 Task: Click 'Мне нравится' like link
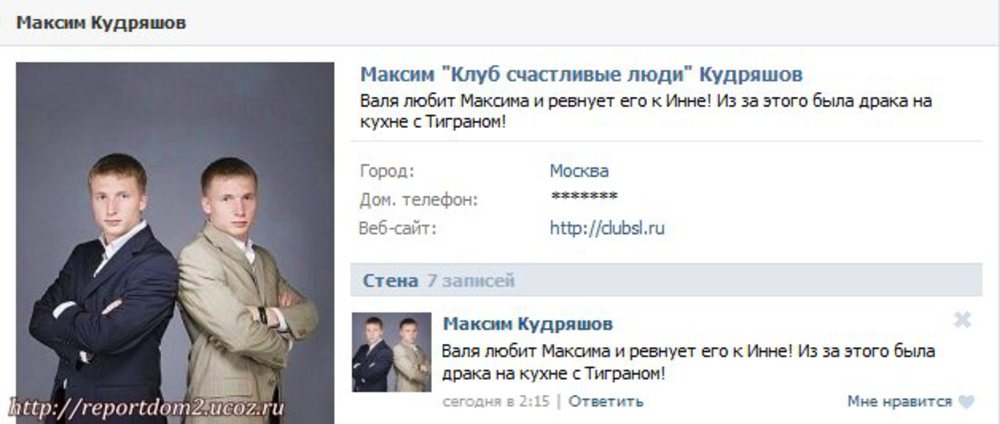coord(899,402)
